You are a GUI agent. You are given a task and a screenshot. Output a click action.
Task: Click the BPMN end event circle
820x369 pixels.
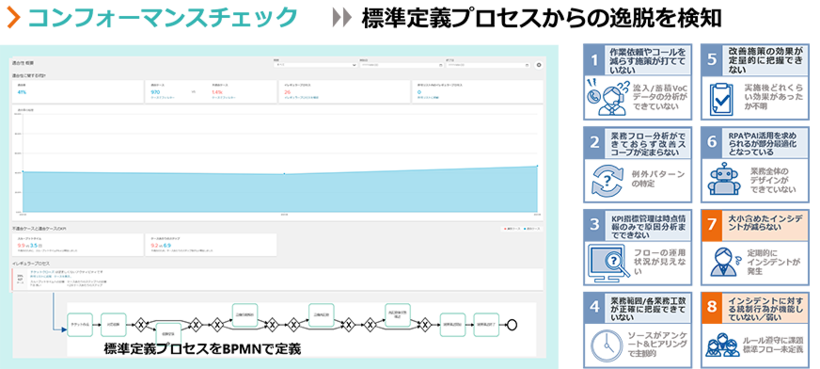click(x=512, y=325)
